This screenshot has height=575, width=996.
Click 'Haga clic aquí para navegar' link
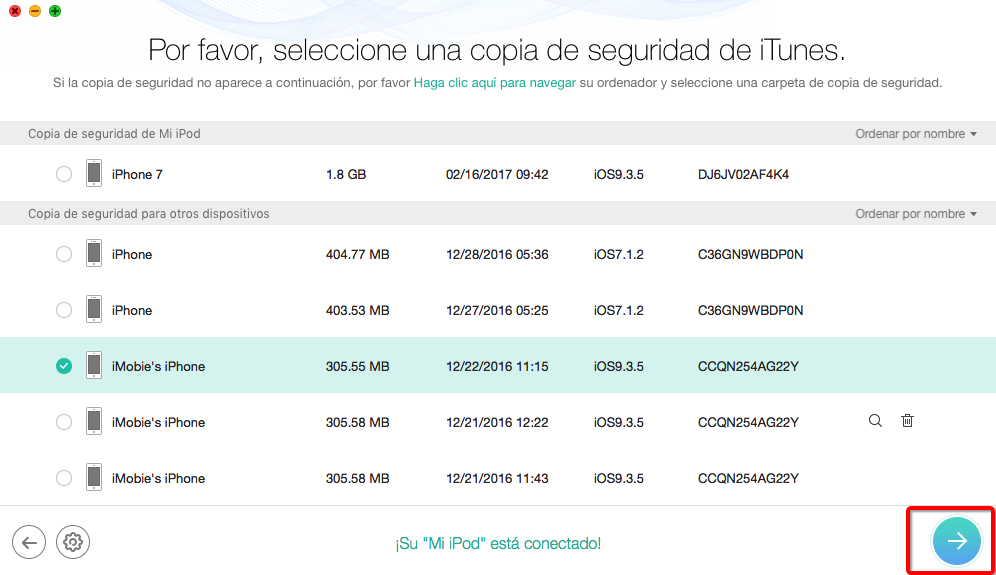click(495, 83)
